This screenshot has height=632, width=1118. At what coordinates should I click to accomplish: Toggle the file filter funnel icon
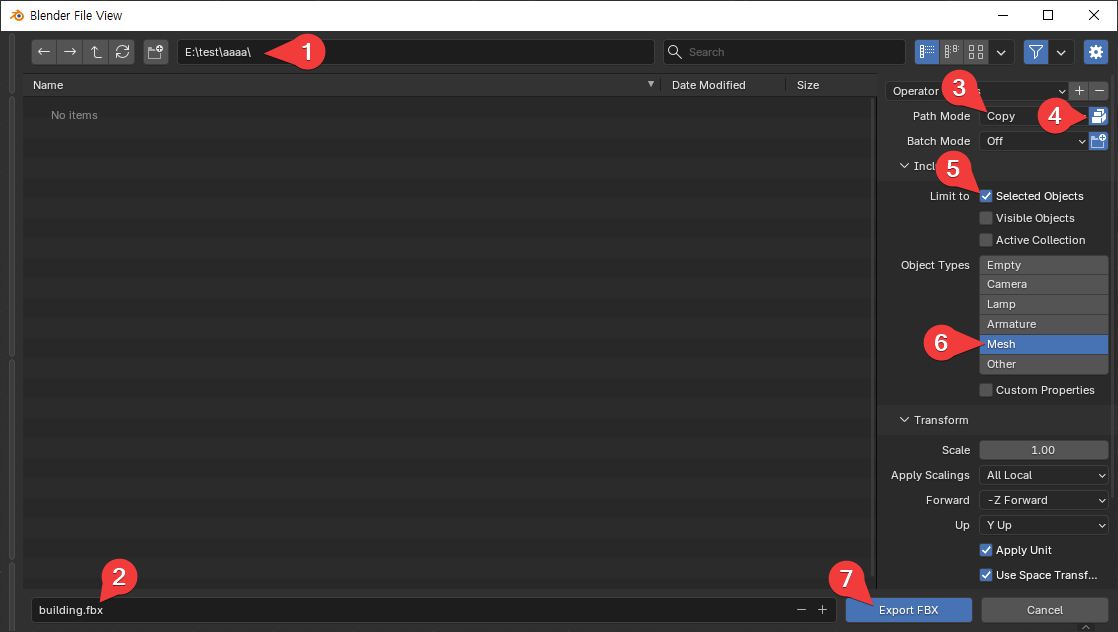[1036, 52]
